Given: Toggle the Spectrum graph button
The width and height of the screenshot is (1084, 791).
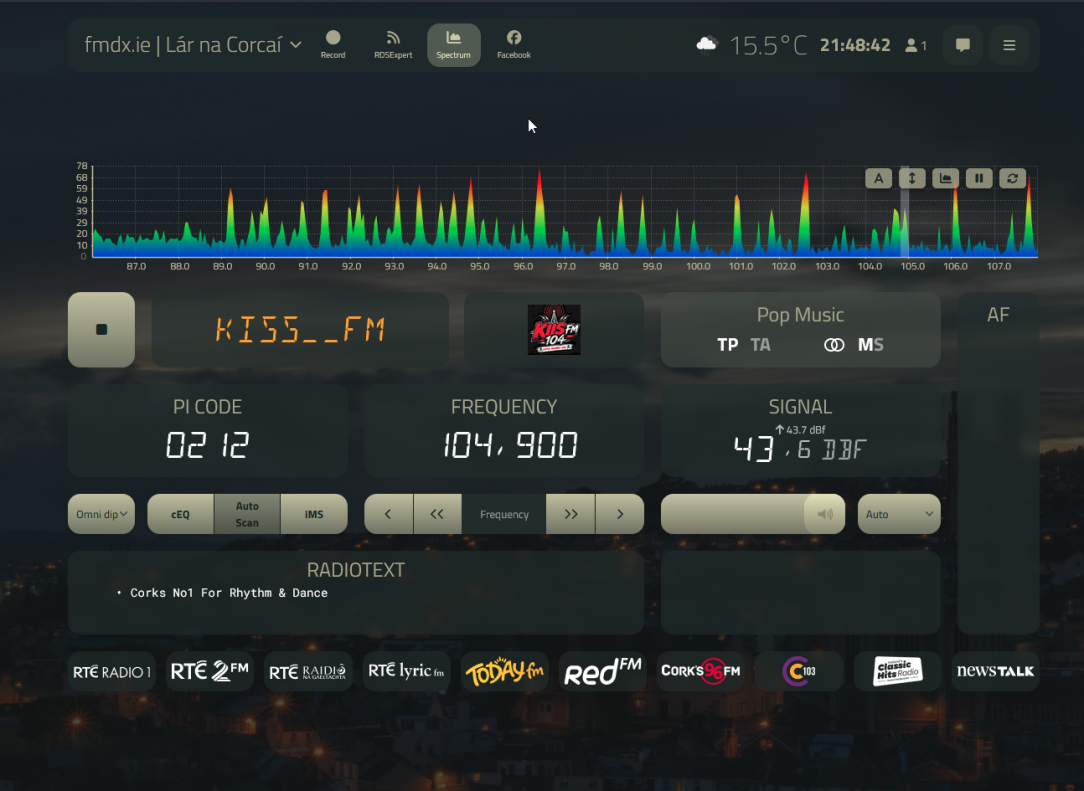Looking at the screenshot, I should 454,45.
